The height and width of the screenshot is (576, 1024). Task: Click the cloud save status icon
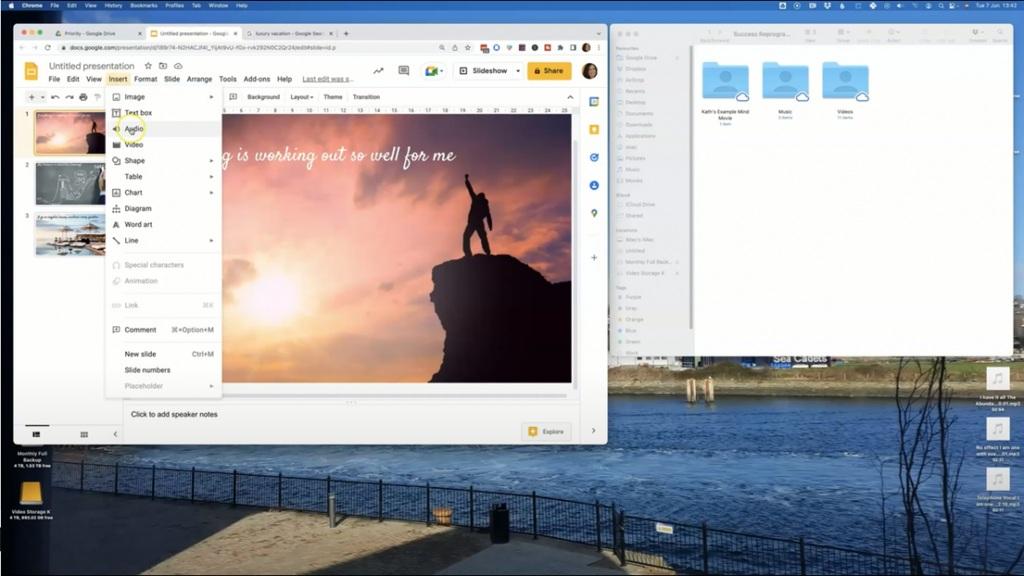pos(178,66)
